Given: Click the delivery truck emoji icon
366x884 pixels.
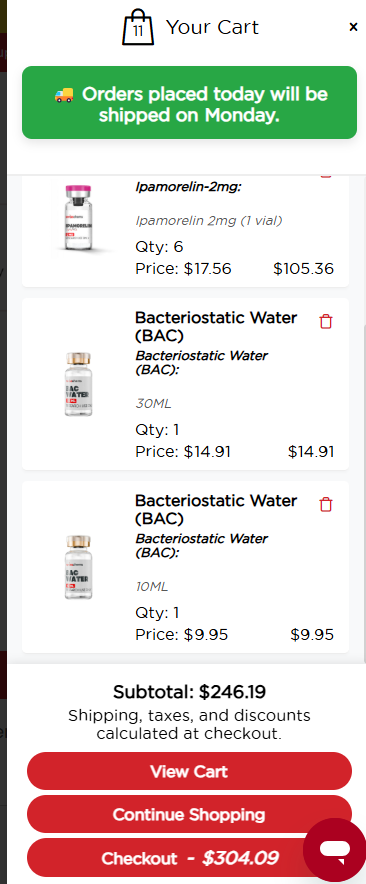Looking at the screenshot, I should [64, 94].
